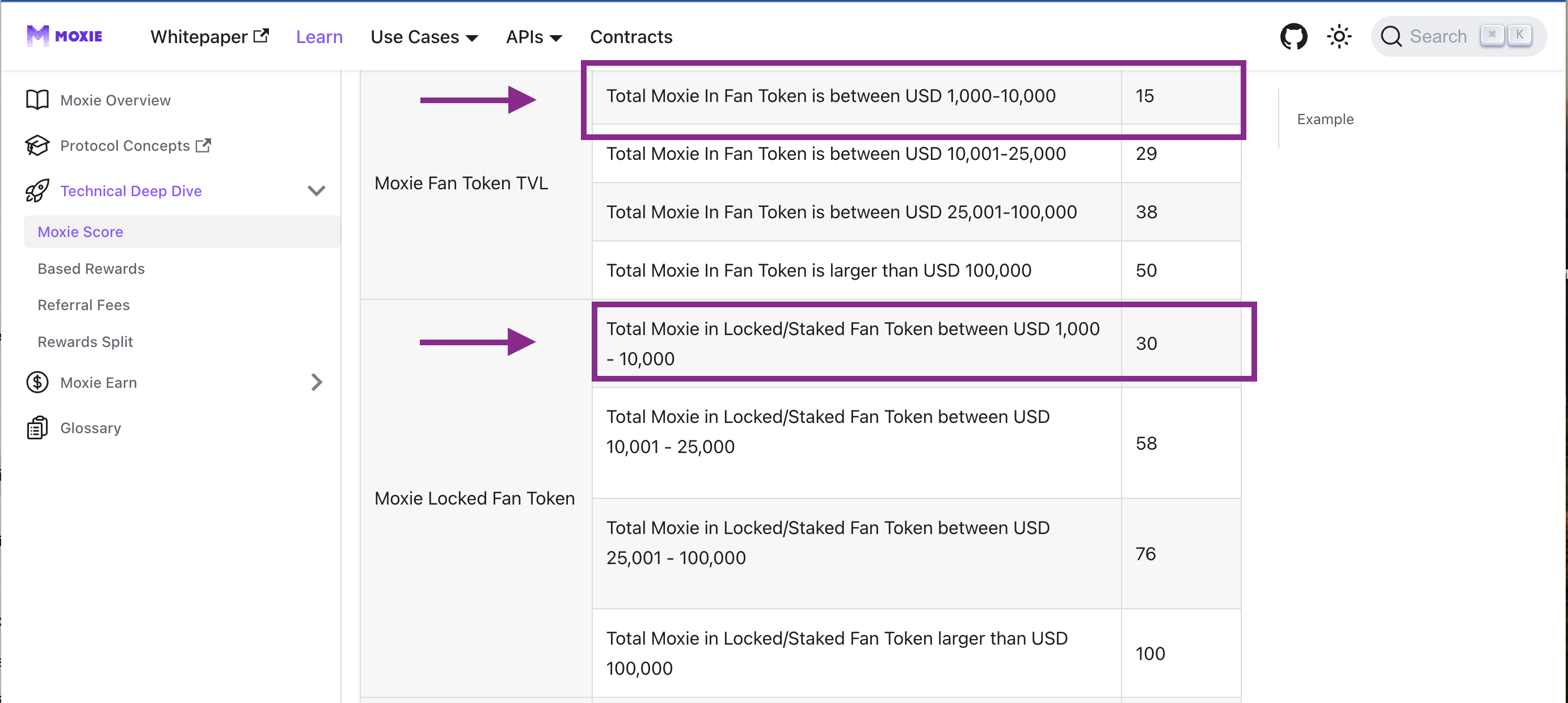Image resolution: width=1568 pixels, height=703 pixels.
Task: Open Moxie Earn in sidebar
Action: tap(99, 383)
